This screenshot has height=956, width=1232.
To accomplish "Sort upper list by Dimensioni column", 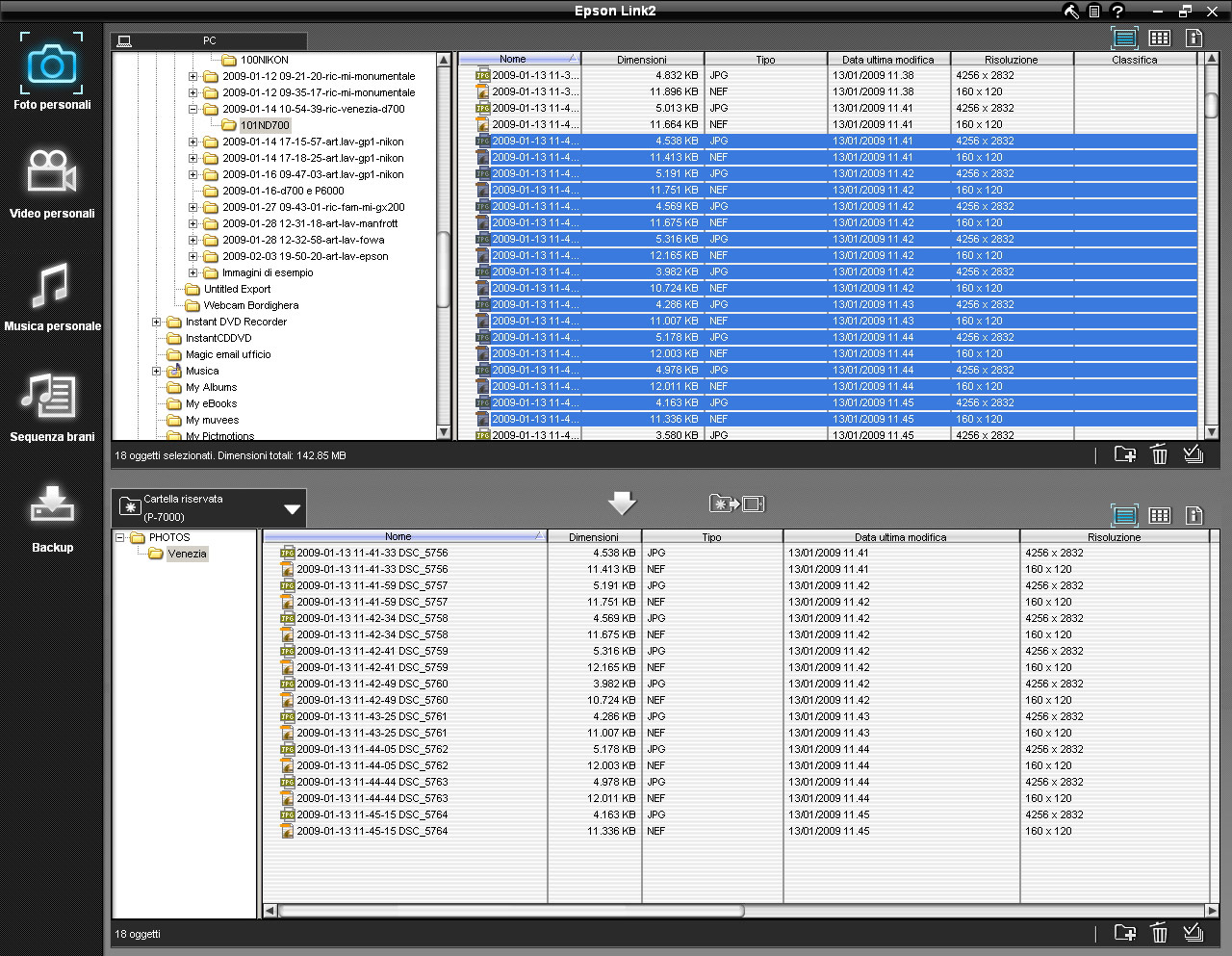I will [642, 60].
